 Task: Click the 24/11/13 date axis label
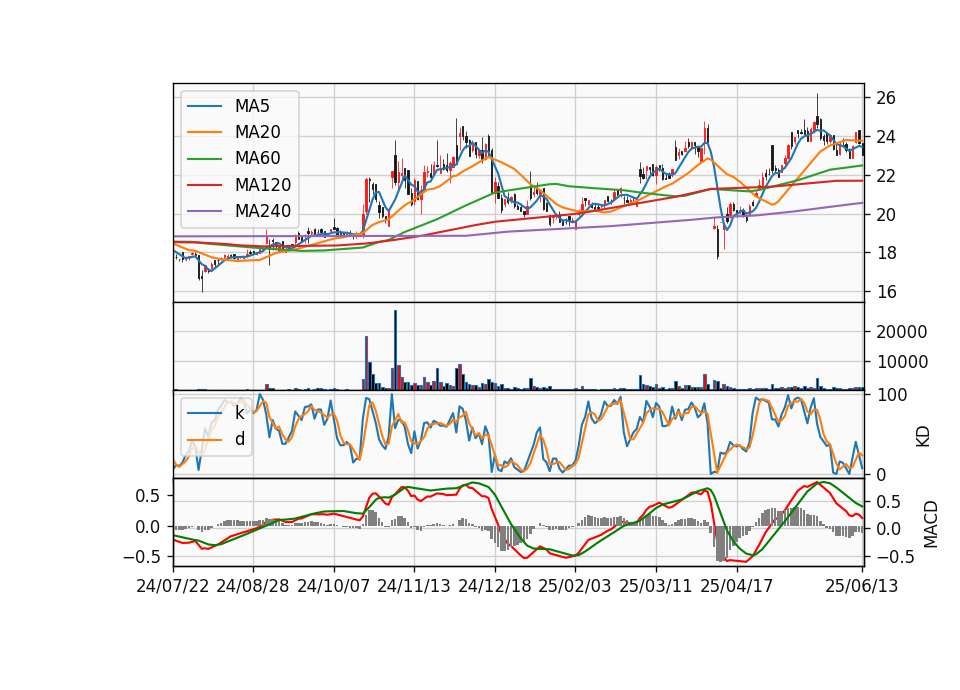(x=414, y=586)
